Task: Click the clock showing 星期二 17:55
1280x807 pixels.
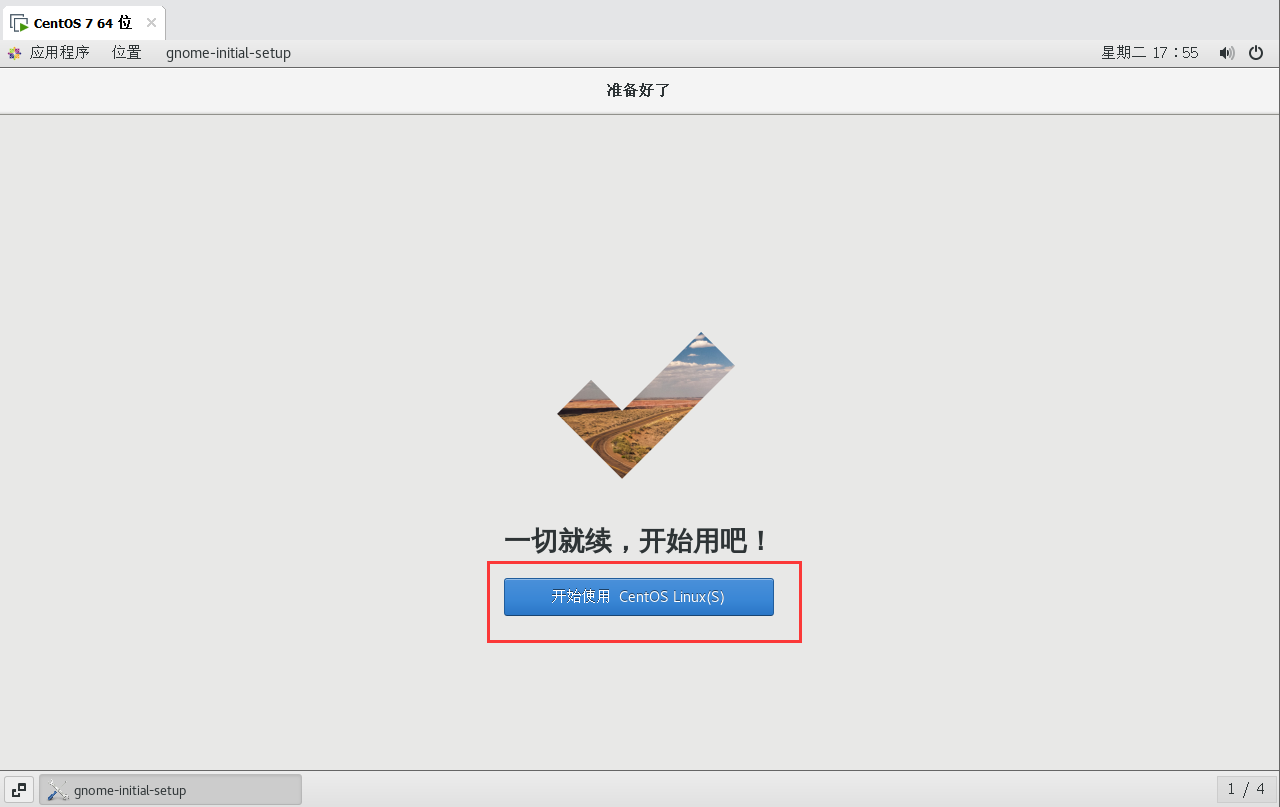Action: tap(1150, 53)
